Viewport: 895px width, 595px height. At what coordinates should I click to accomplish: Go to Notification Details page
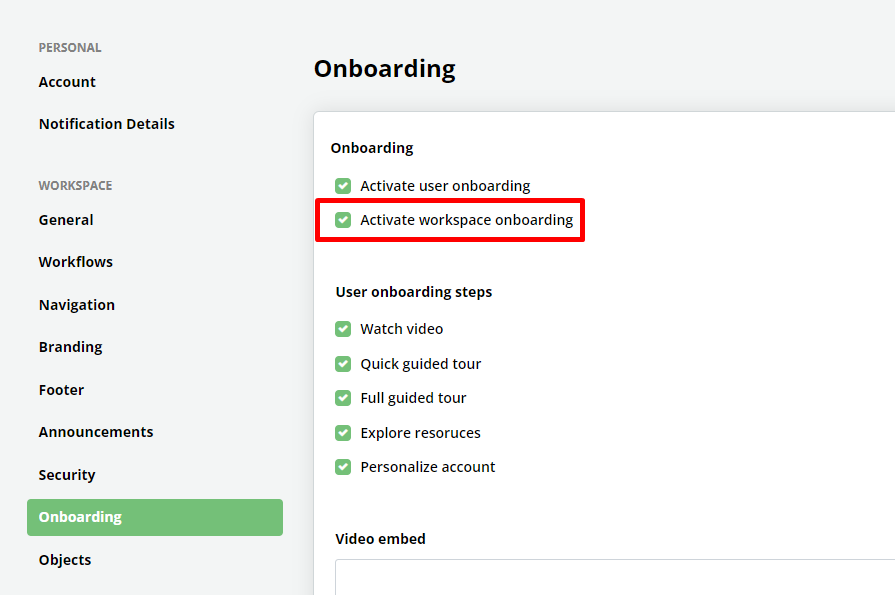pyautogui.click(x=107, y=124)
